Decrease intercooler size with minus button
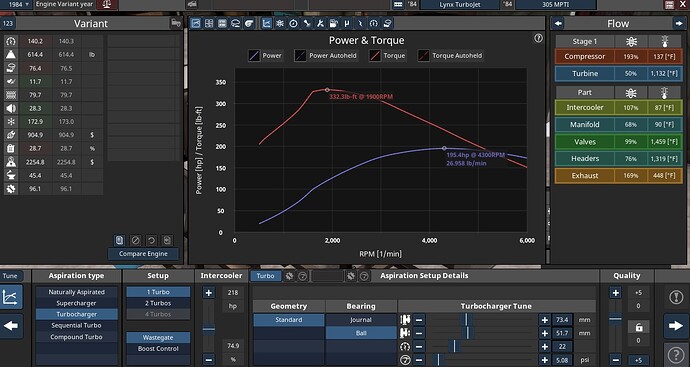This screenshot has height=367, width=690. 209,359
